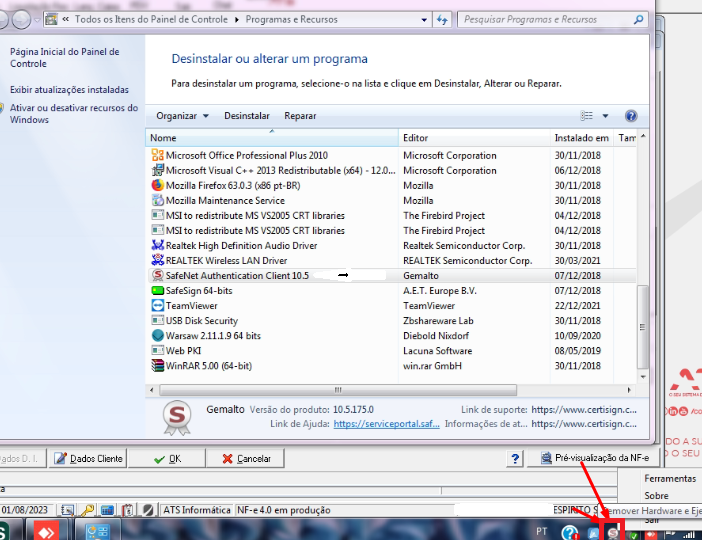Open the AnyDesk taskbar icon
The width and height of the screenshot is (702, 540).
click(46, 531)
